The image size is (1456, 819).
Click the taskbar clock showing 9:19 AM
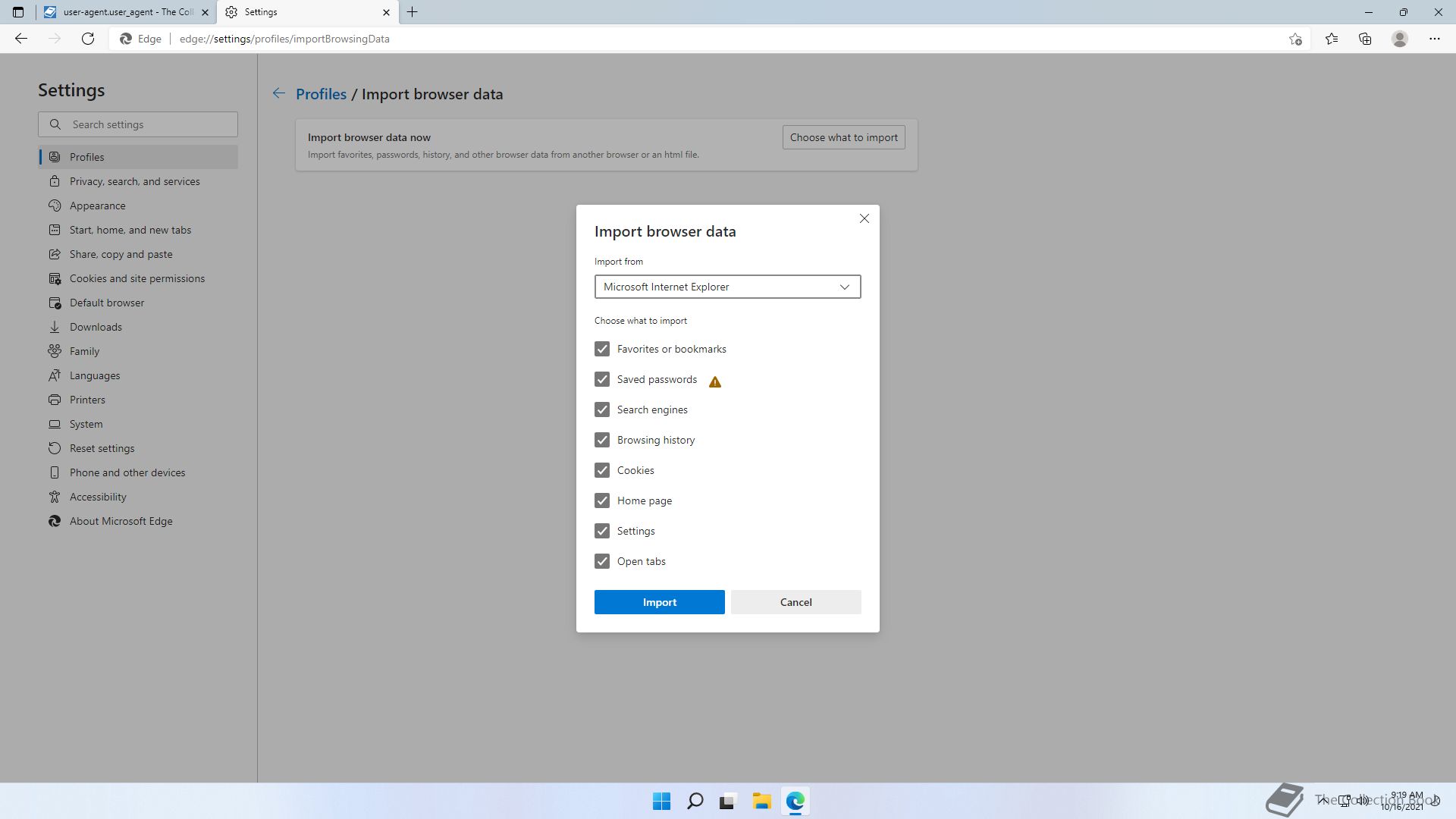point(1404,801)
